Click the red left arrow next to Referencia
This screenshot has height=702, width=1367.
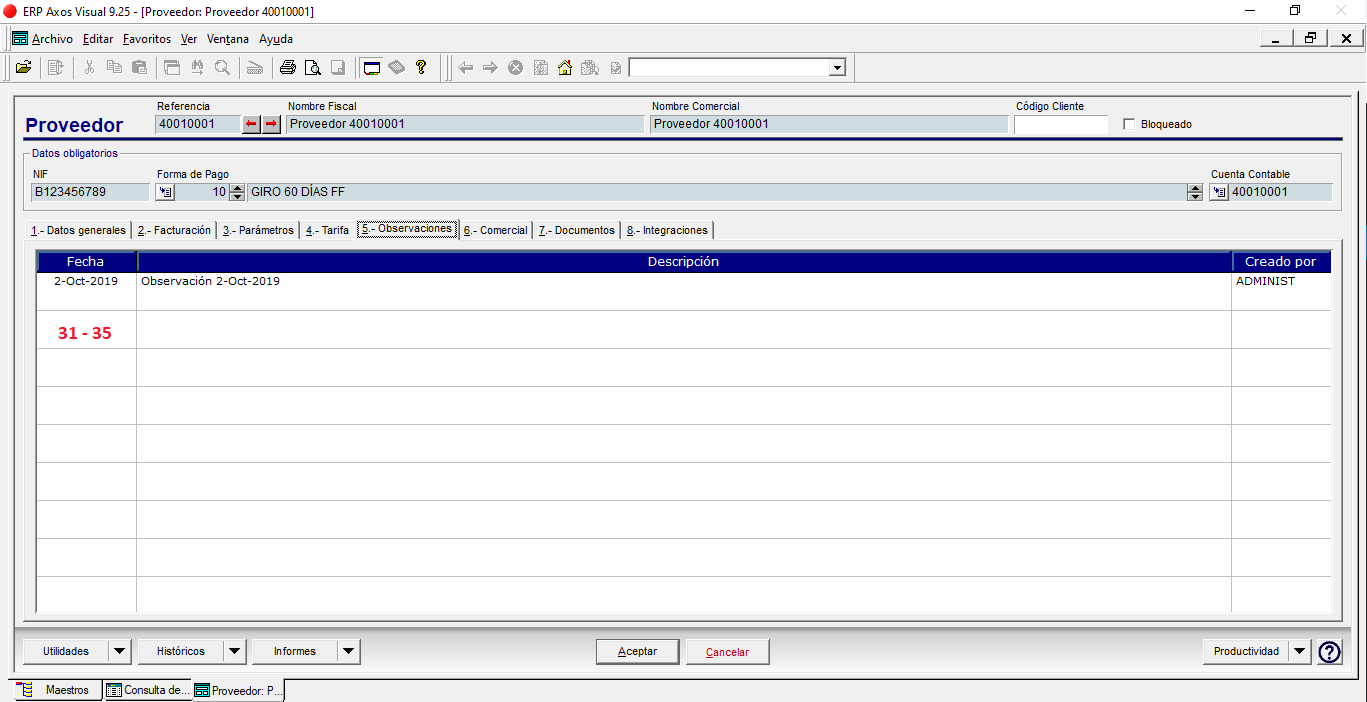[x=252, y=124]
